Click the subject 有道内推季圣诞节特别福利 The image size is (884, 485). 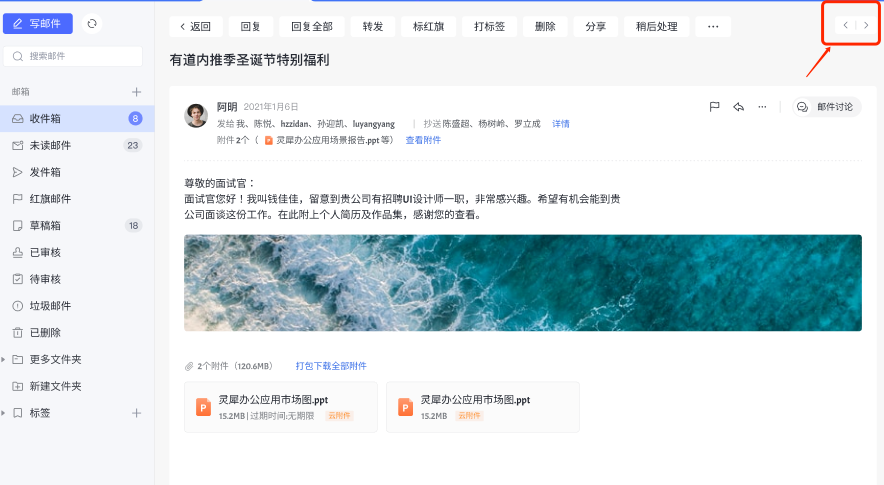click(x=249, y=60)
